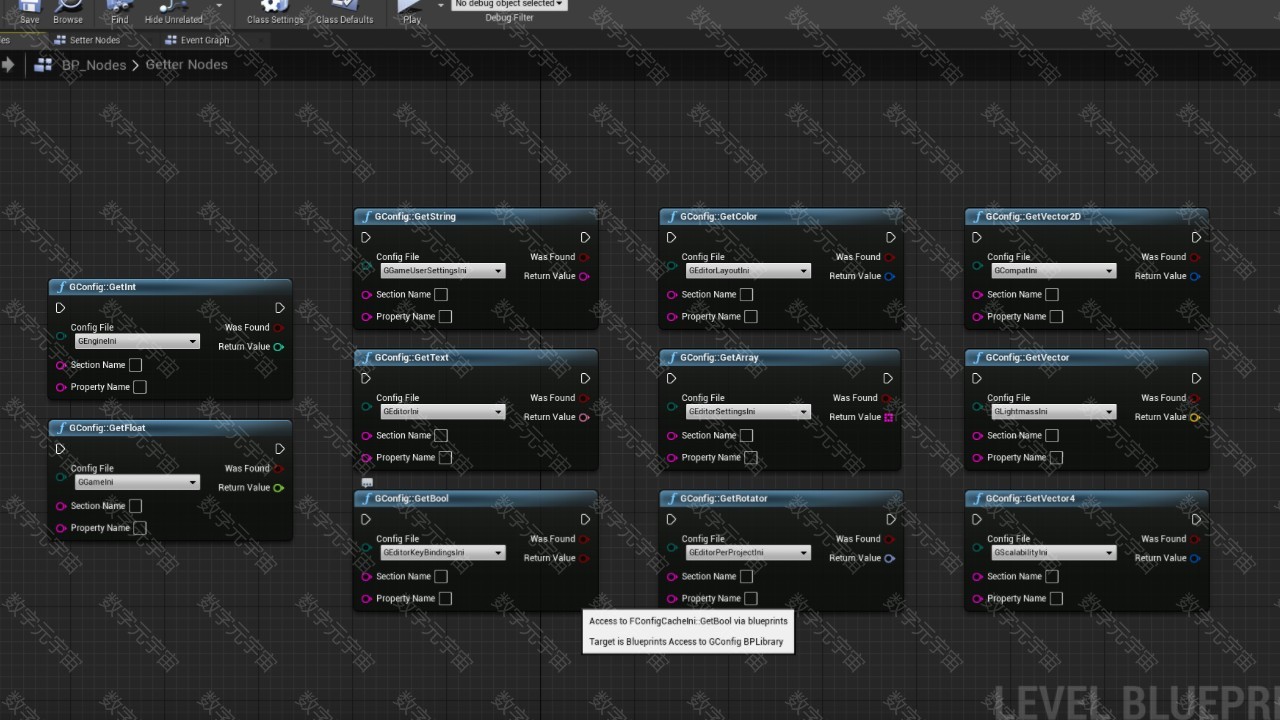1280x720 pixels.
Task: Switch to the Setter Nodes tab
Action: pos(87,40)
